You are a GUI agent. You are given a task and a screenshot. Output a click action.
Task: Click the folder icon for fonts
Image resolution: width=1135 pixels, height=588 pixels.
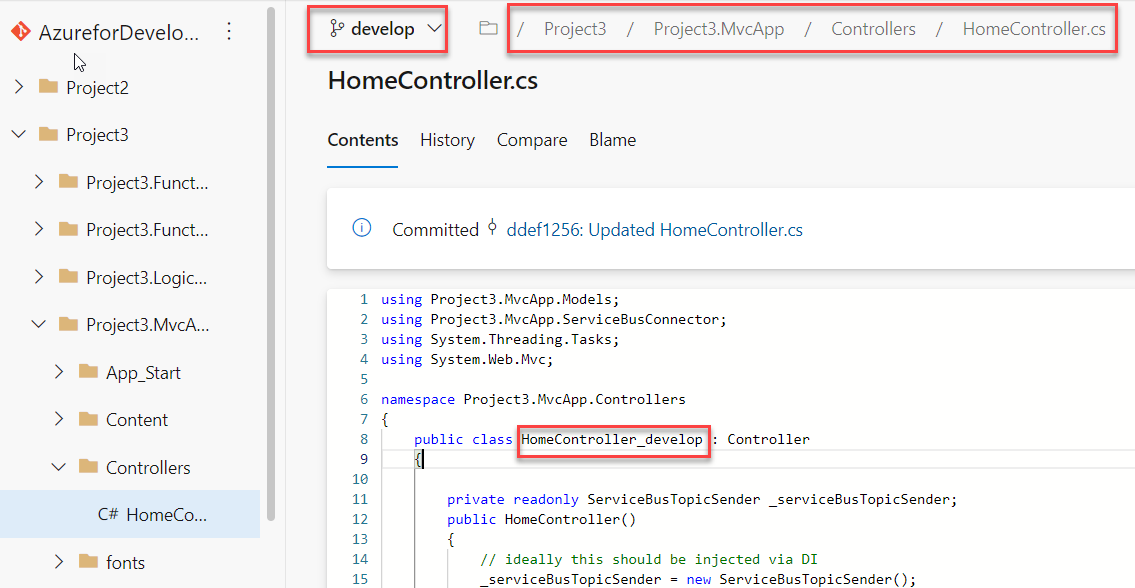click(x=86, y=562)
